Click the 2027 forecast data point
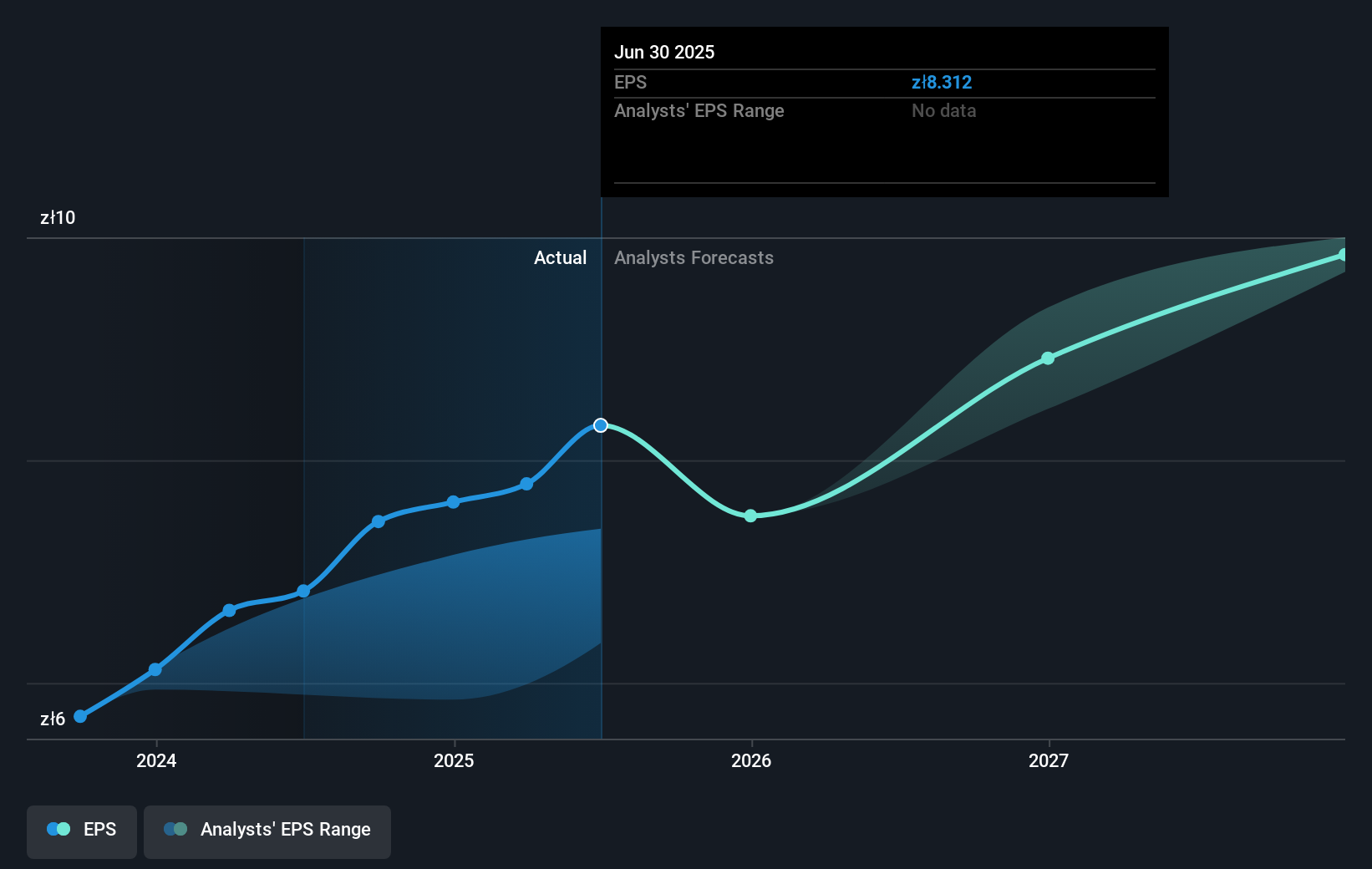 pos(1048,358)
